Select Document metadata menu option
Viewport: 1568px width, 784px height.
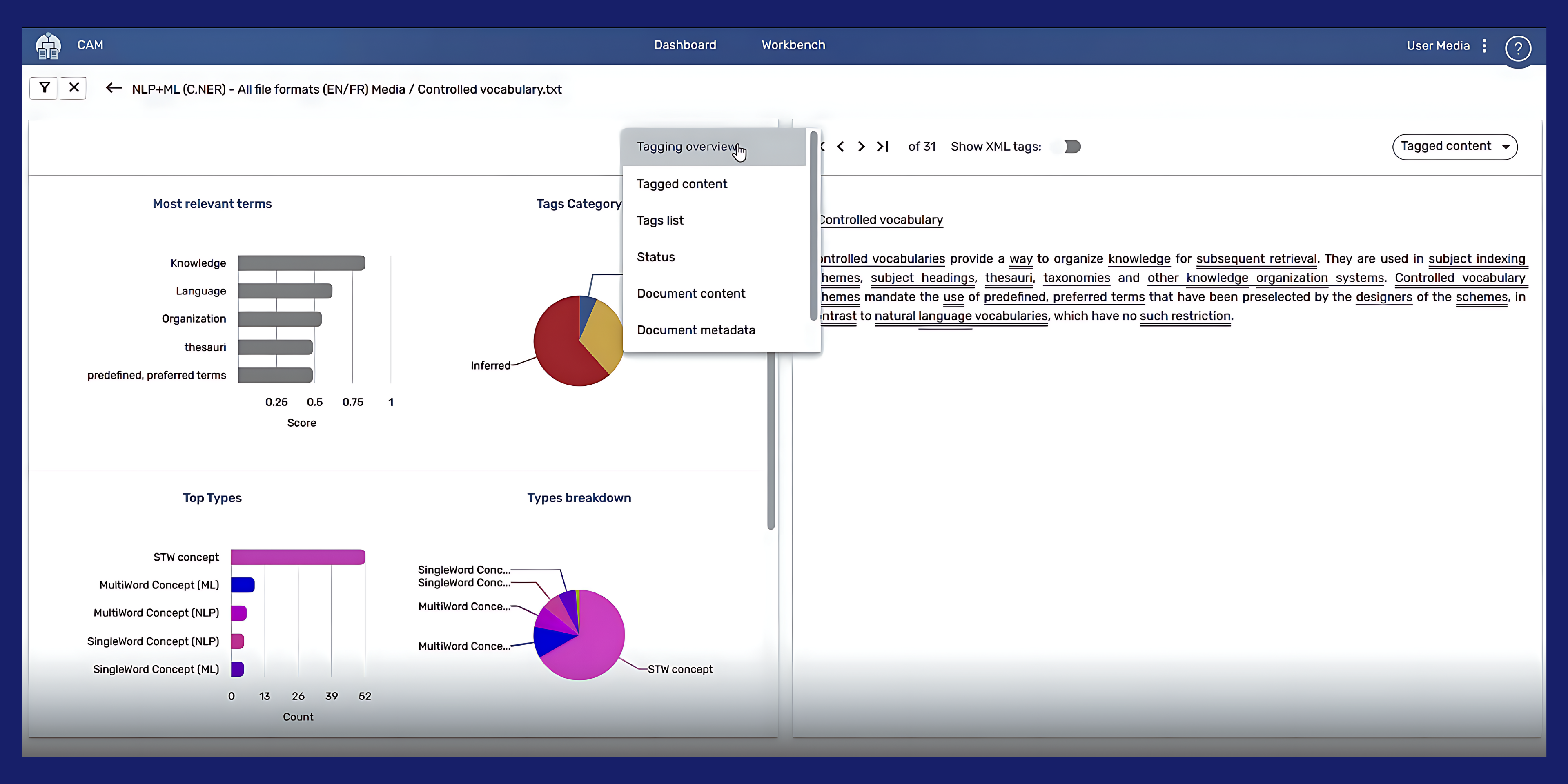click(x=713, y=330)
